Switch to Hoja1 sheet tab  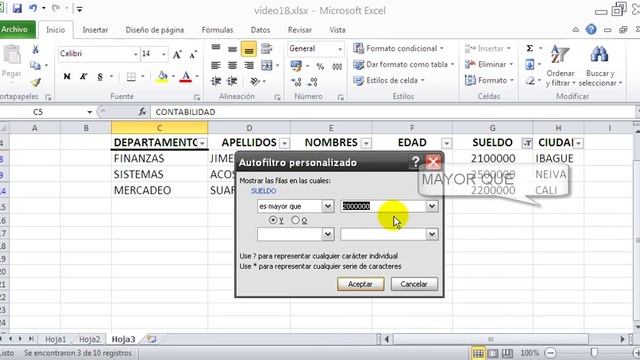coord(55,339)
